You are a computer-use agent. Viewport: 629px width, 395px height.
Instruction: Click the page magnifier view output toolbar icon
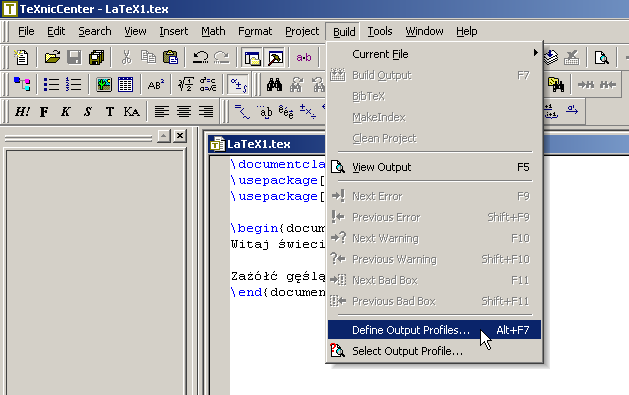tap(601, 57)
